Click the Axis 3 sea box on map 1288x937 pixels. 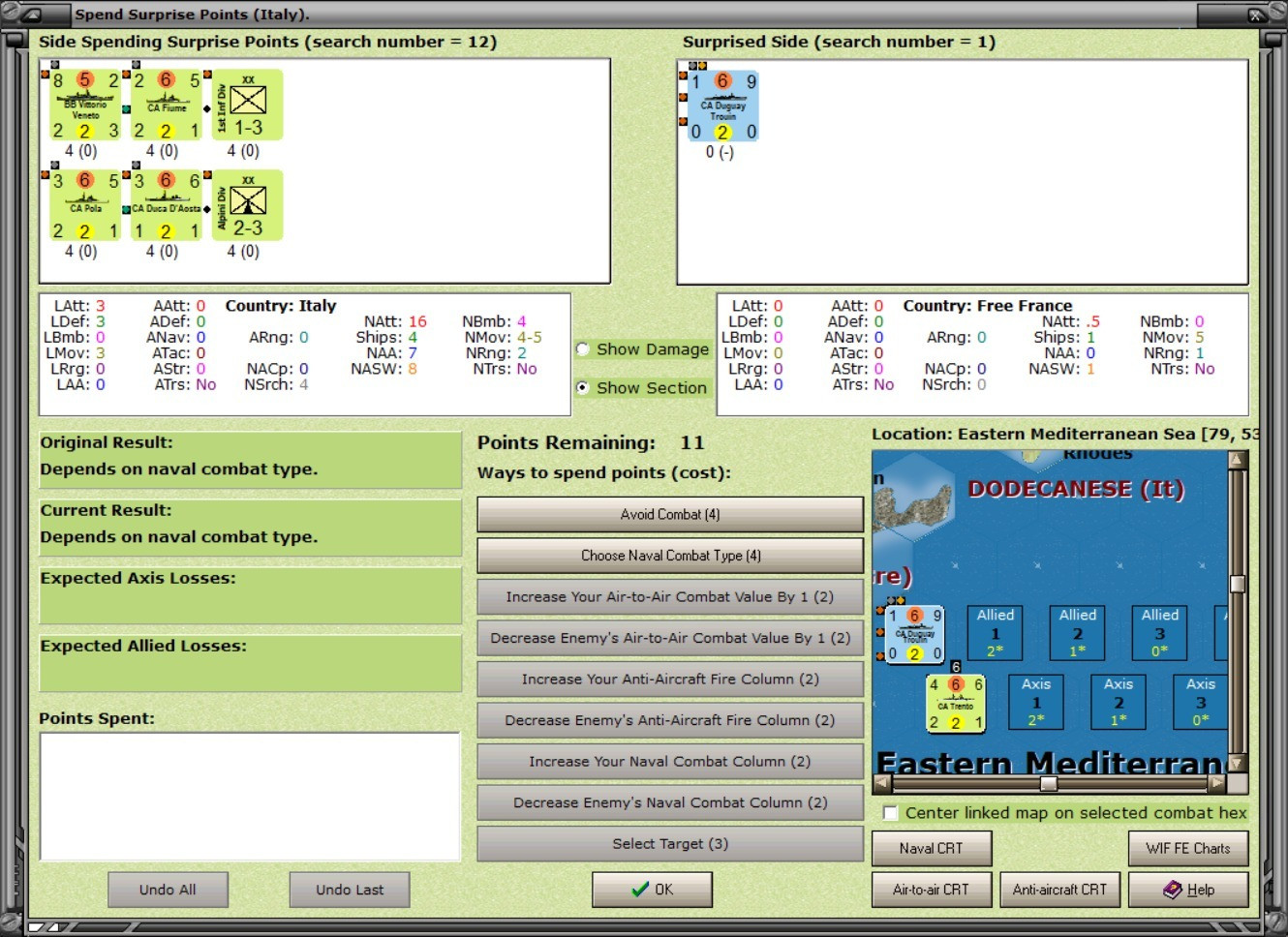[x=1201, y=702]
